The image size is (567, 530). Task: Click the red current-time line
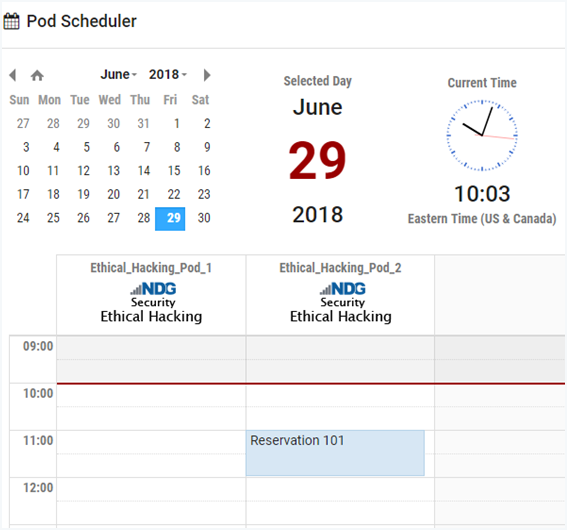[311, 383]
